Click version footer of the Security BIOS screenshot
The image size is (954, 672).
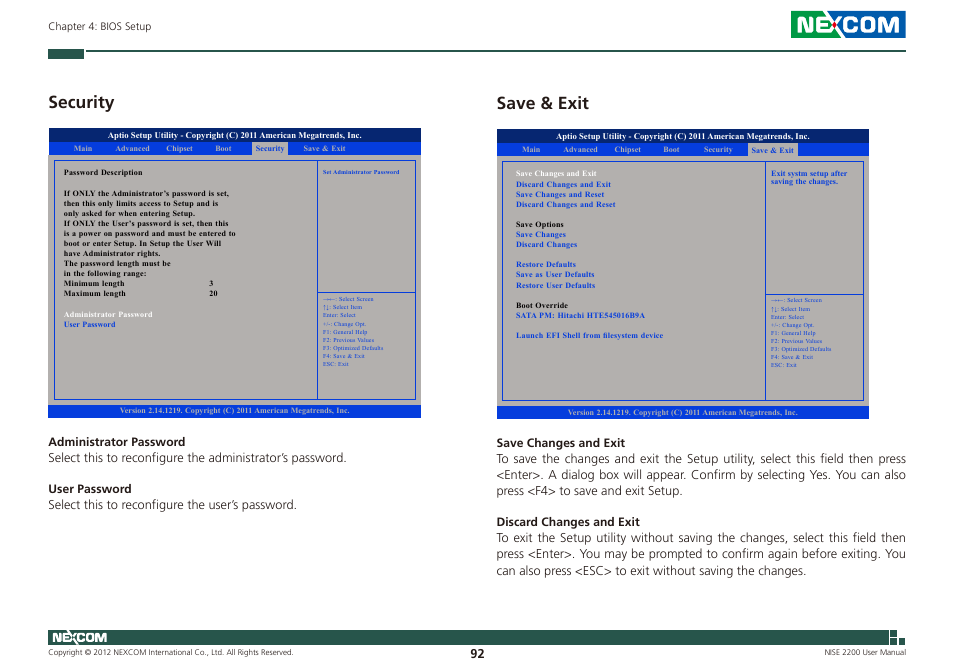(234, 411)
